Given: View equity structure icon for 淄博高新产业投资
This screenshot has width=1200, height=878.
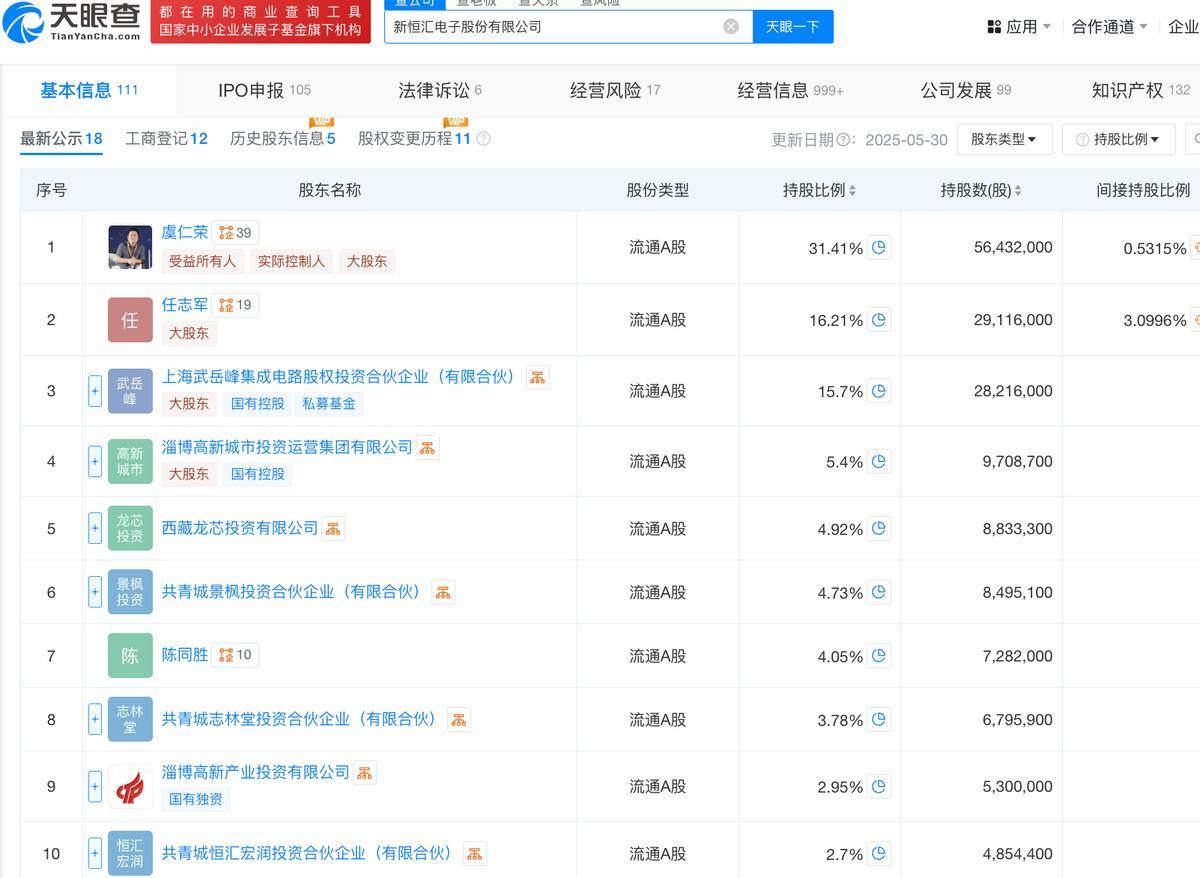Looking at the screenshot, I should 364,773.
